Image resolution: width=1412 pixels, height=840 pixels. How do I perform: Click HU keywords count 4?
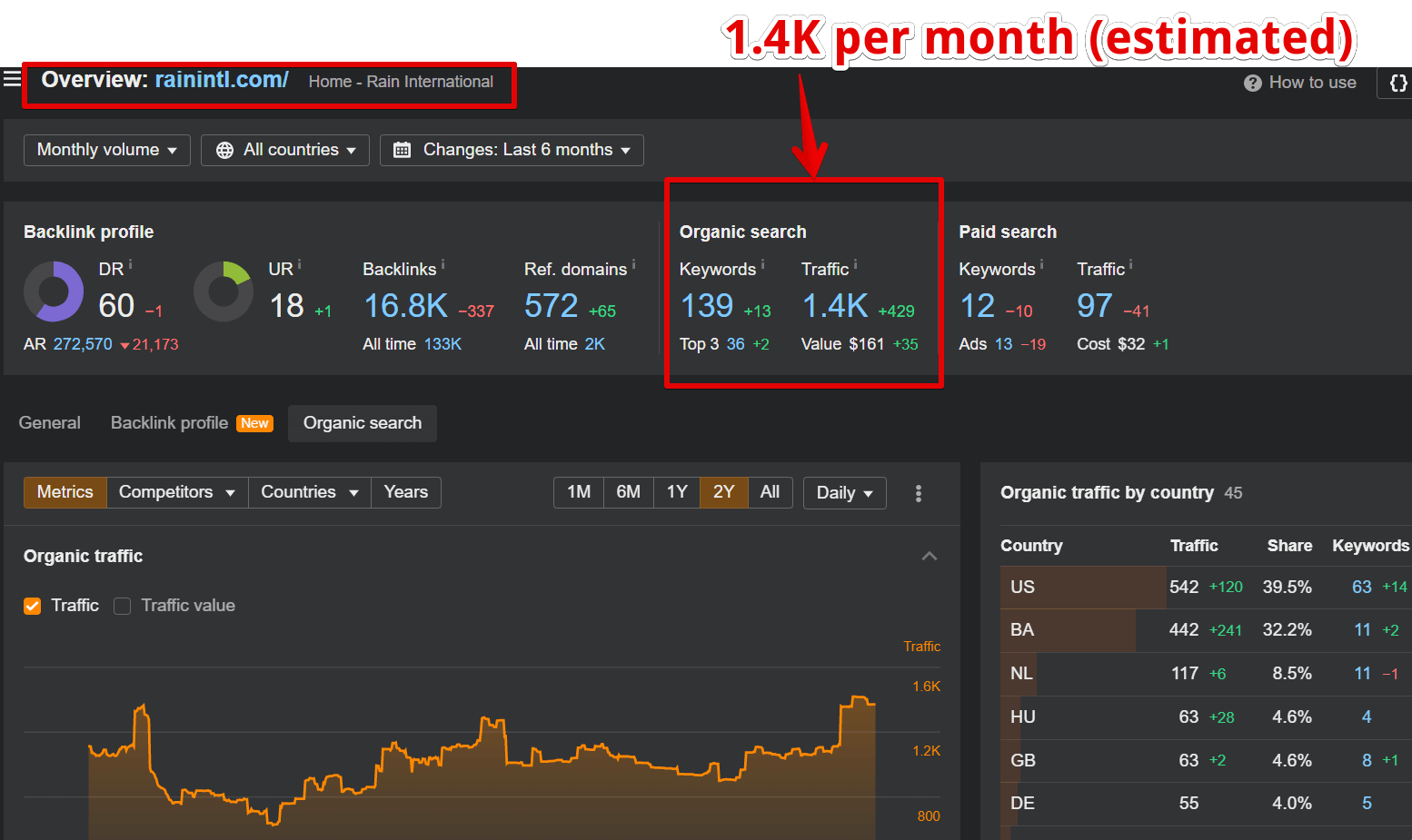[1367, 717]
